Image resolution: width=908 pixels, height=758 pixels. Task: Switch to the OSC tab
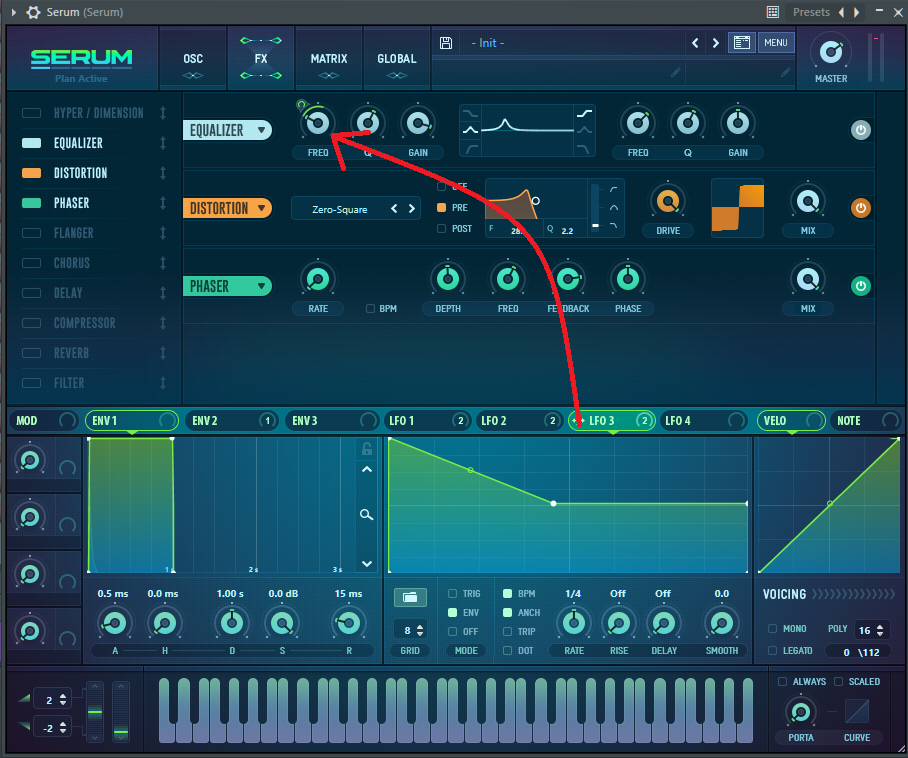(193, 58)
